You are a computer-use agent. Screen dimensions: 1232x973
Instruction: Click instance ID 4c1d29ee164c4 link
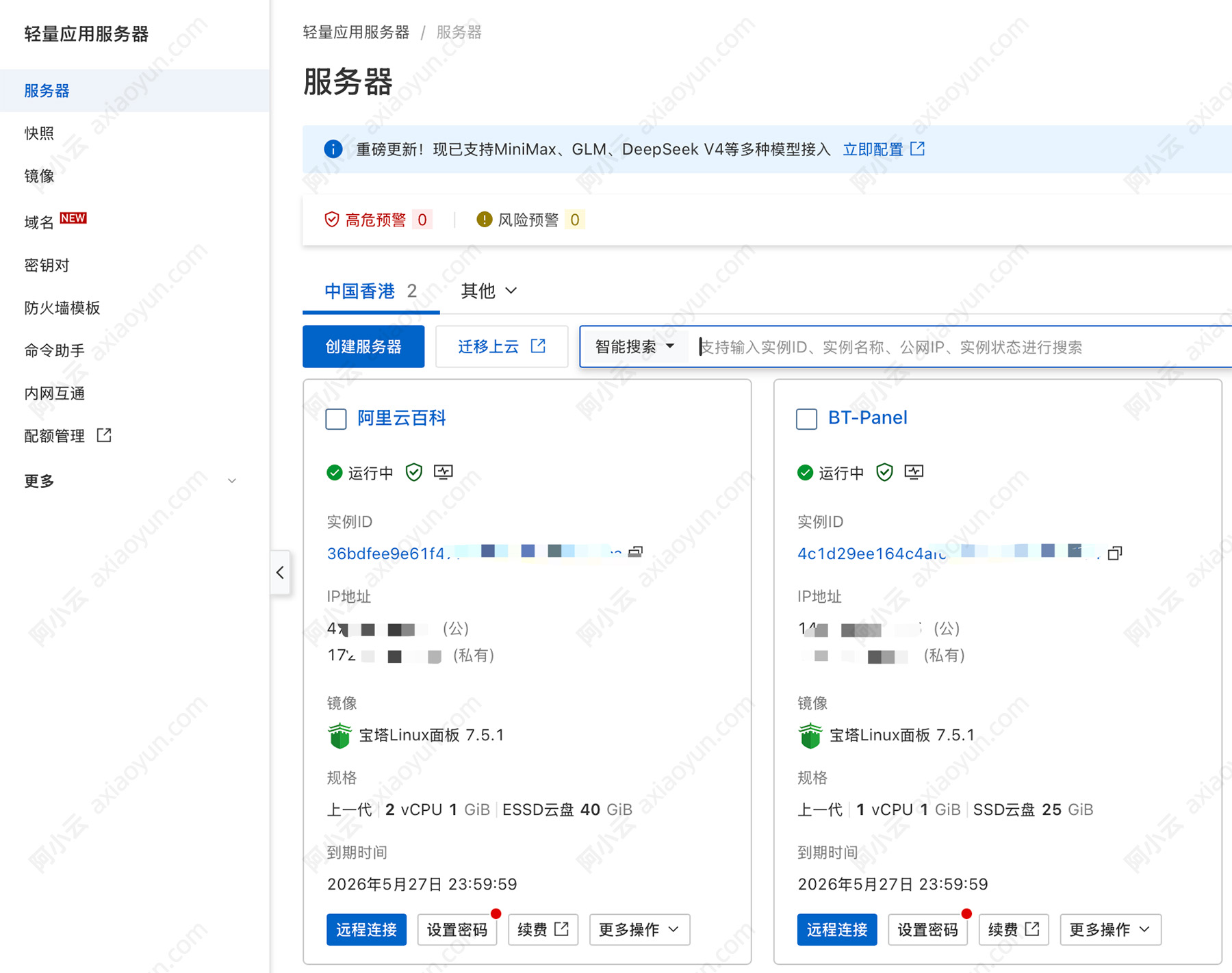[x=949, y=553]
